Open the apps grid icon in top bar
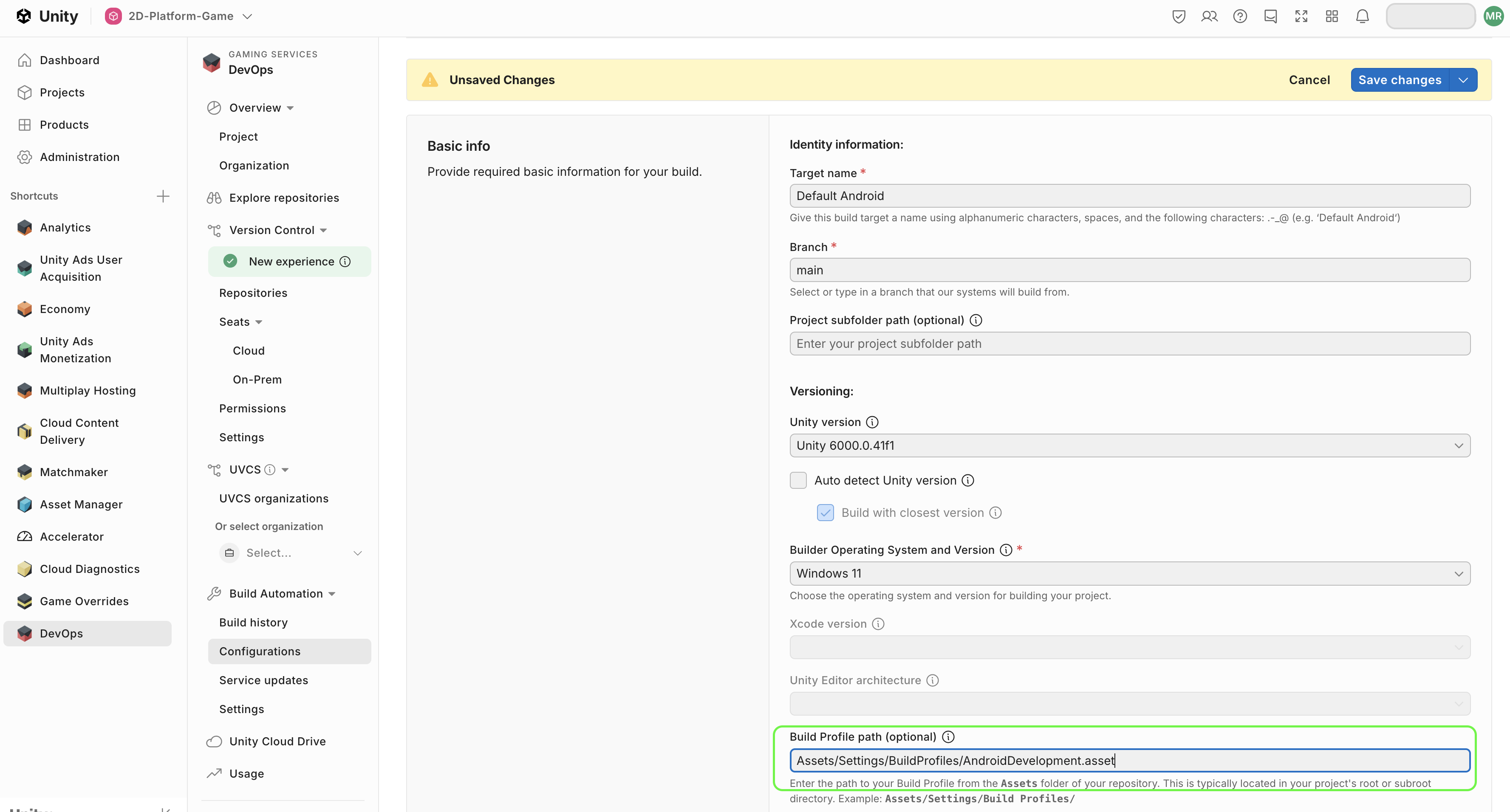 [x=1332, y=17]
